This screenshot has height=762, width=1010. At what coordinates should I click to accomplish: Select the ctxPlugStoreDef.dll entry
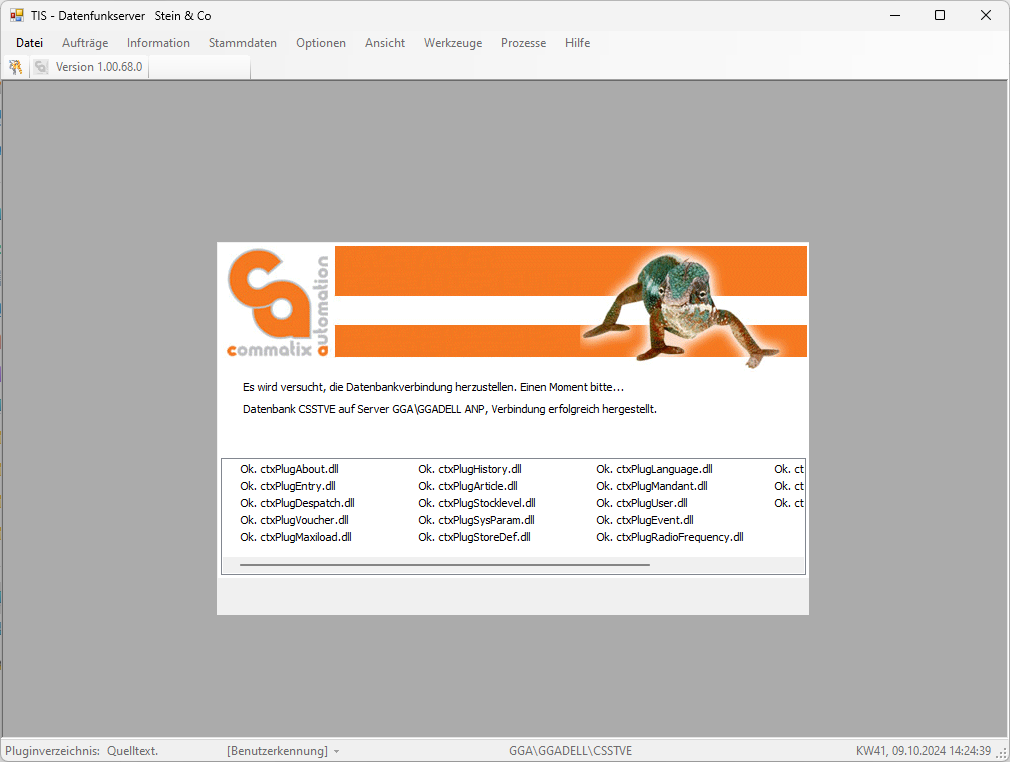click(x=475, y=537)
